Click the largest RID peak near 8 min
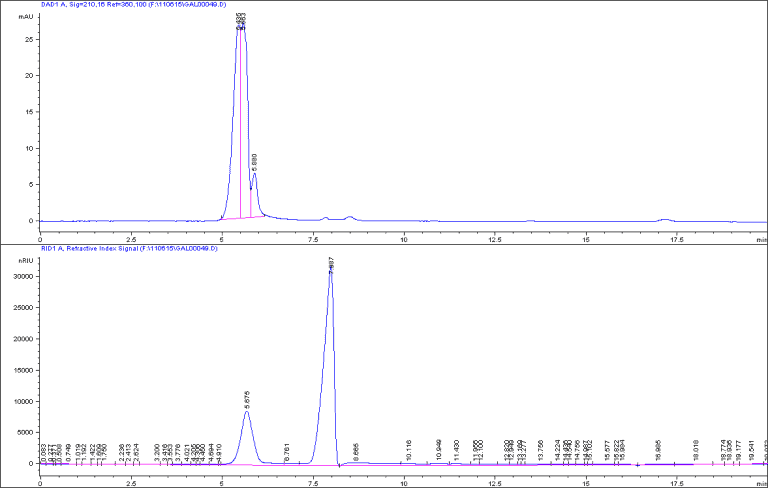Image resolution: width=768 pixels, height=488 pixels. click(x=331, y=272)
